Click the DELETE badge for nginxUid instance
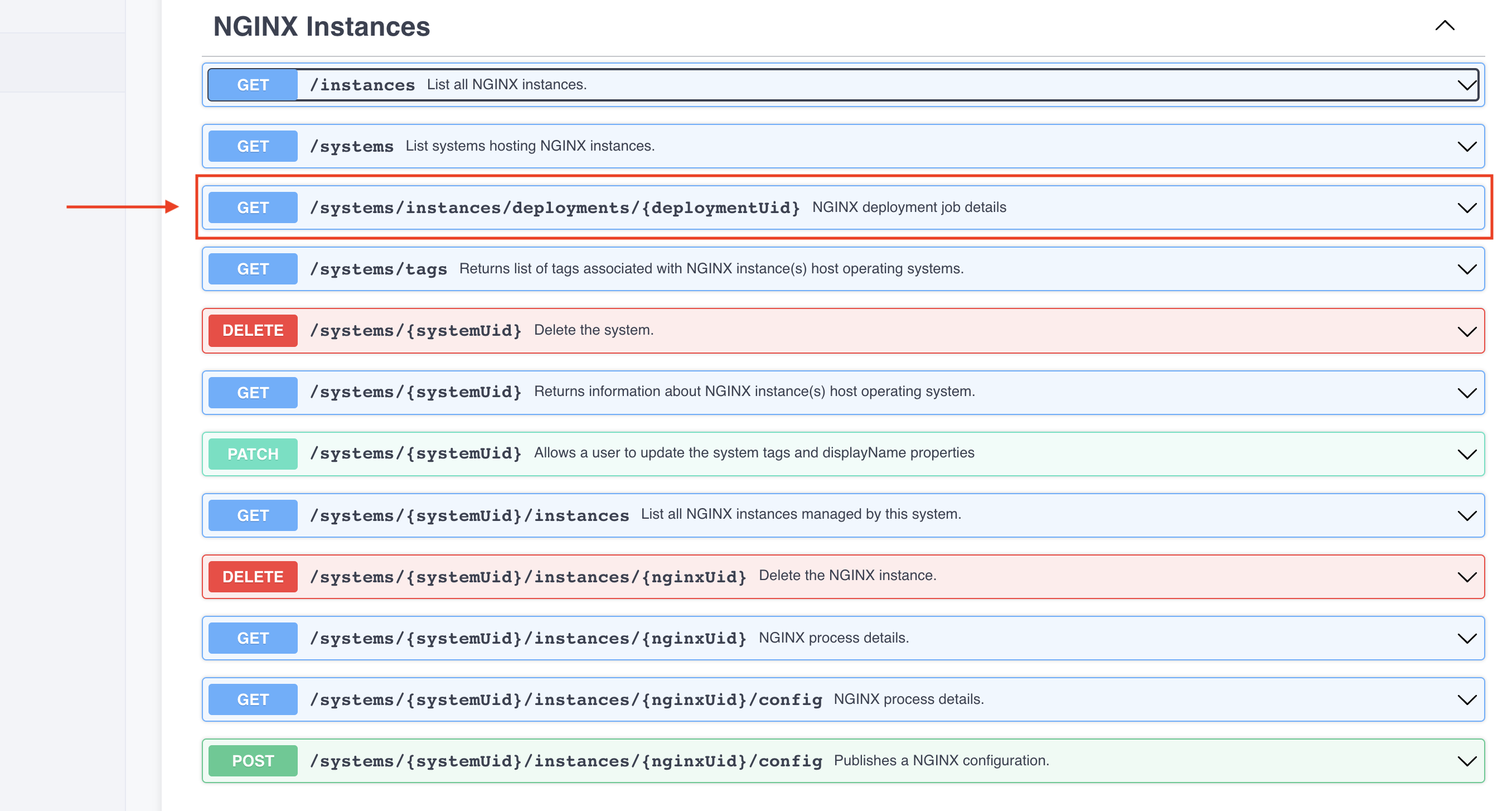Screen dimensions: 1512x811 click(x=253, y=577)
